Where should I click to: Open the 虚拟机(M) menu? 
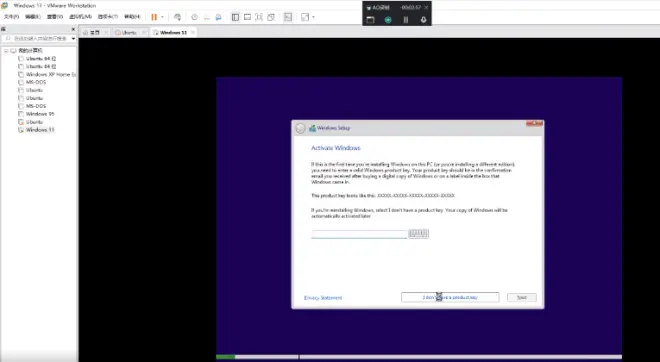click(80, 17)
